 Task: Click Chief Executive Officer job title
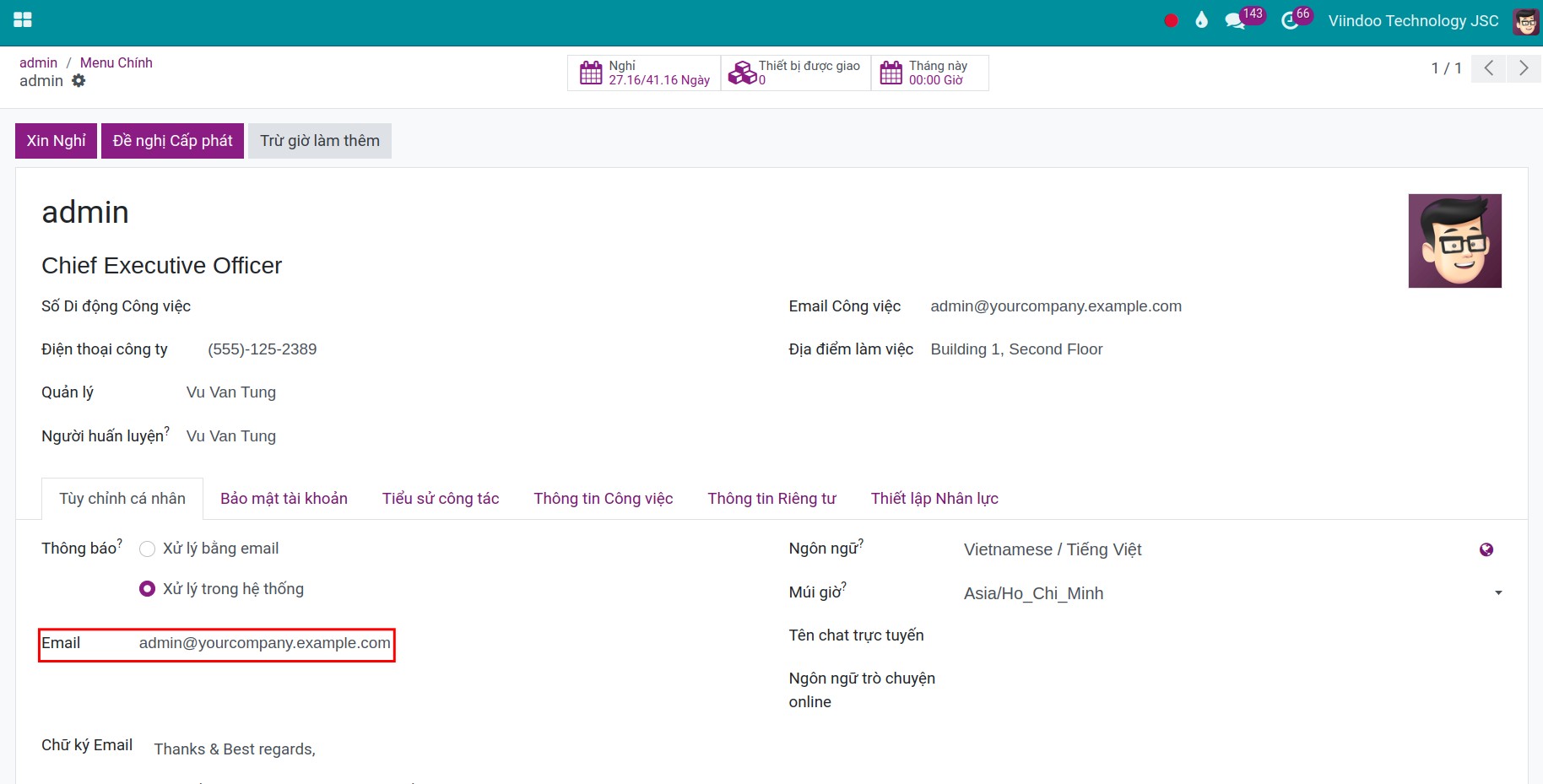pyautogui.click(x=162, y=266)
